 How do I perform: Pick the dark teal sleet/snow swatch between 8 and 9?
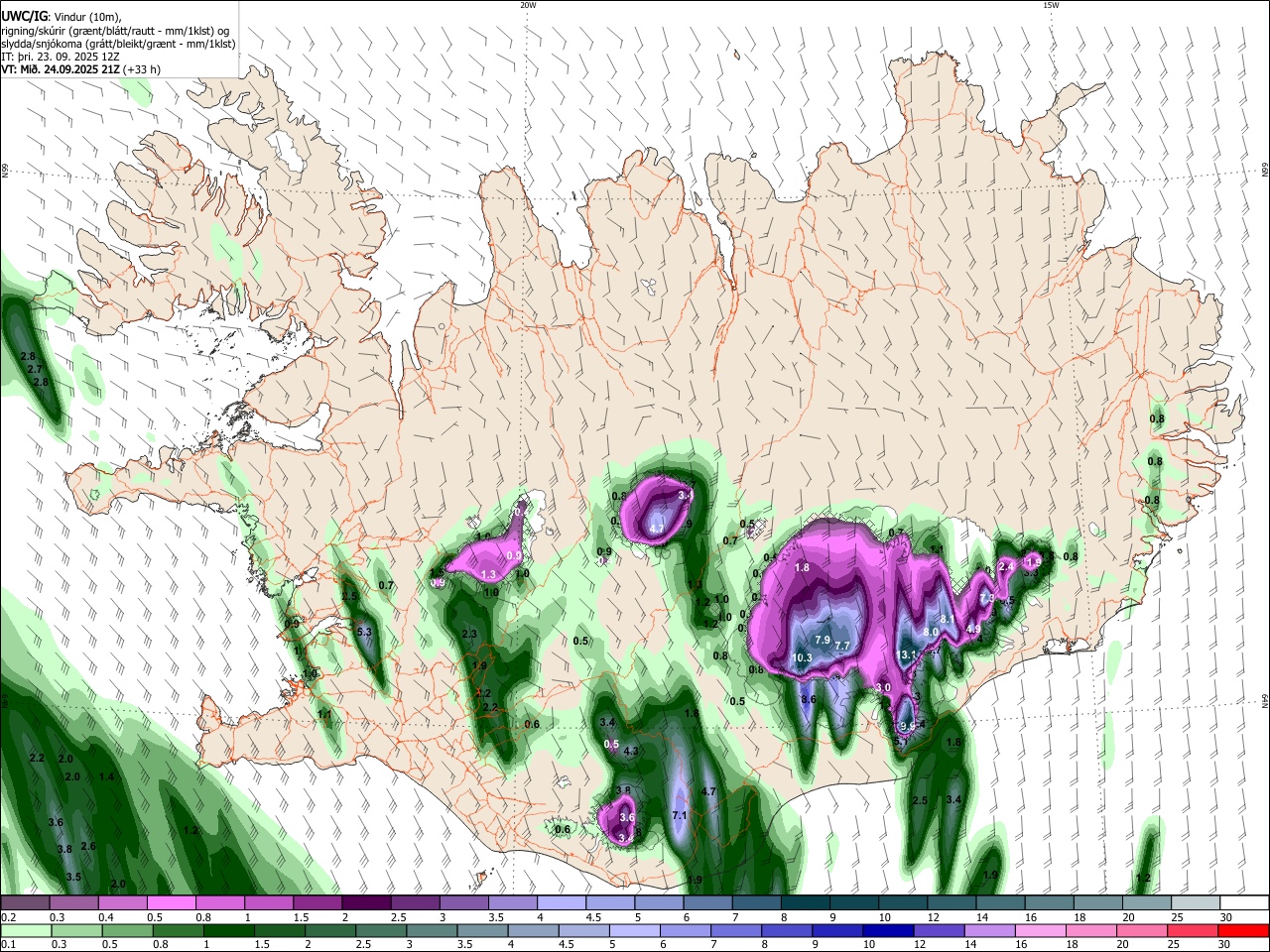tap(805, 903)
